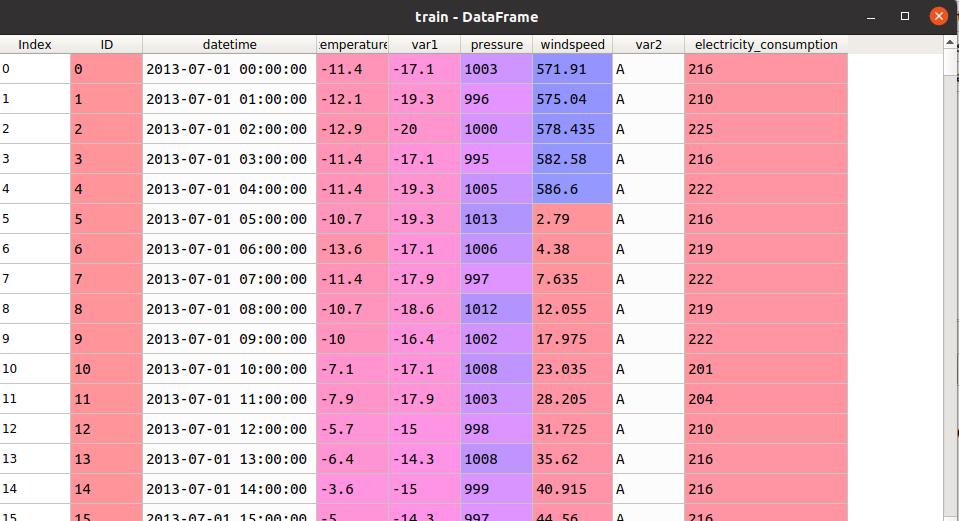Select electricity_consumption cell 225
Viewport: 959px width, 521px height.
[766, 129]
